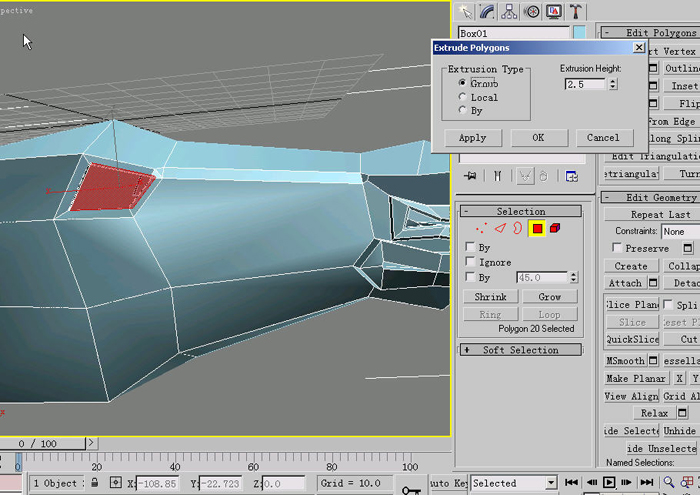The image size is (700, 495).
Task: Collapse the Selection rollout
Action: click(521, 211)
